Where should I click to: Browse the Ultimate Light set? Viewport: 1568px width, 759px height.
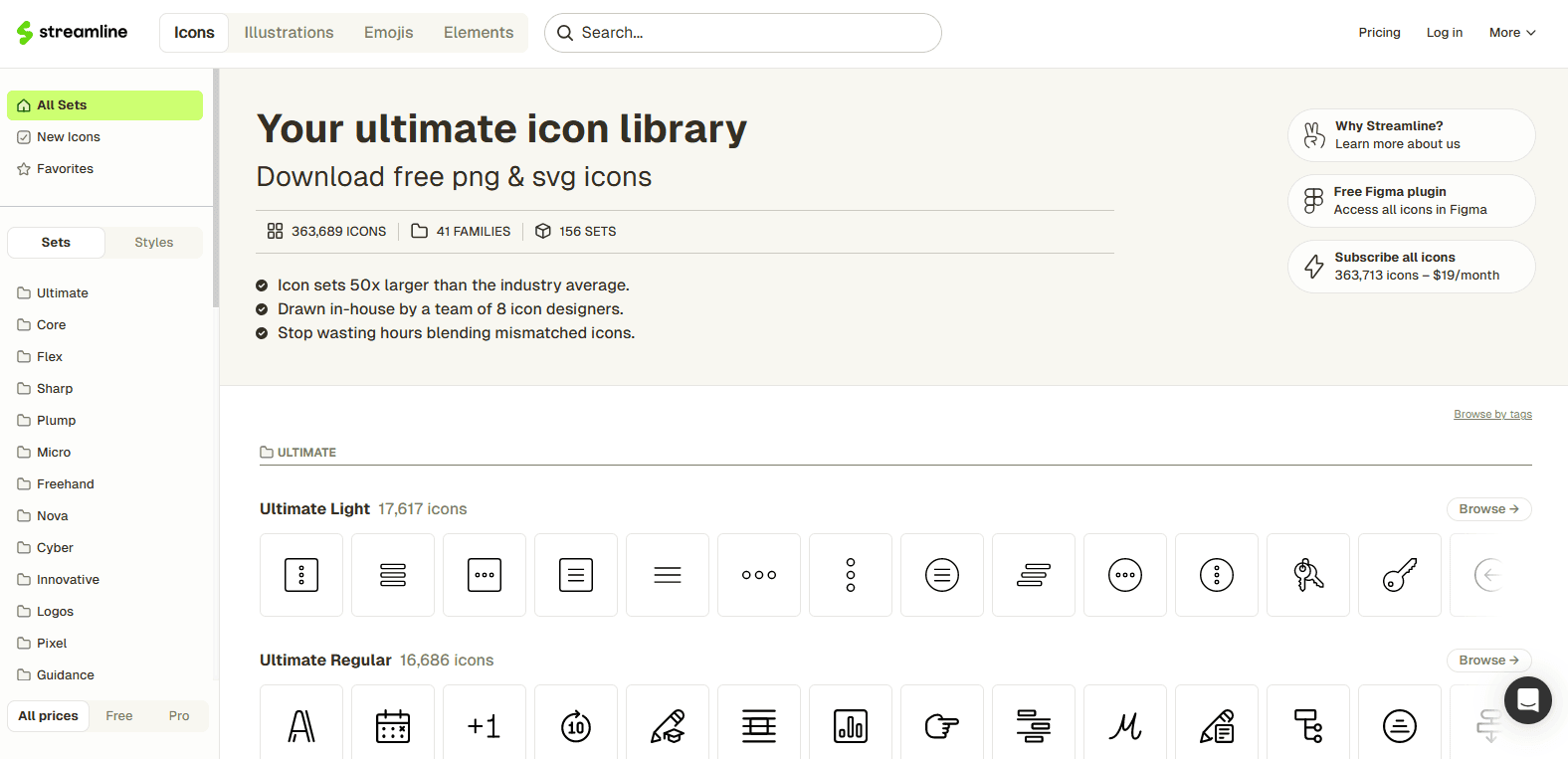(1488, 509)
